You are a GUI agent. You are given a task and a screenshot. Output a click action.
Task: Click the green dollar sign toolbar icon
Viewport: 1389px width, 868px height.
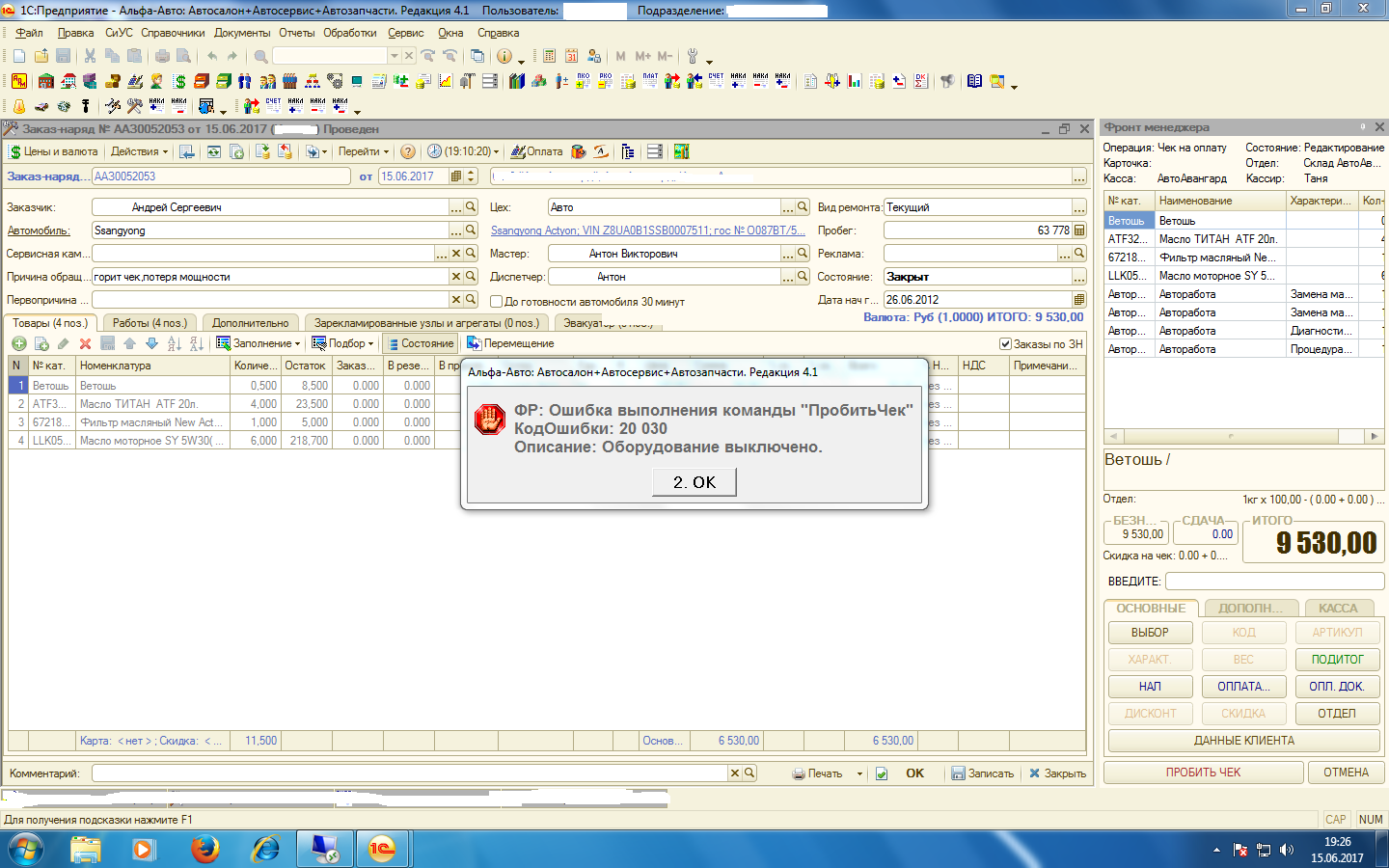tap(179, 81)
